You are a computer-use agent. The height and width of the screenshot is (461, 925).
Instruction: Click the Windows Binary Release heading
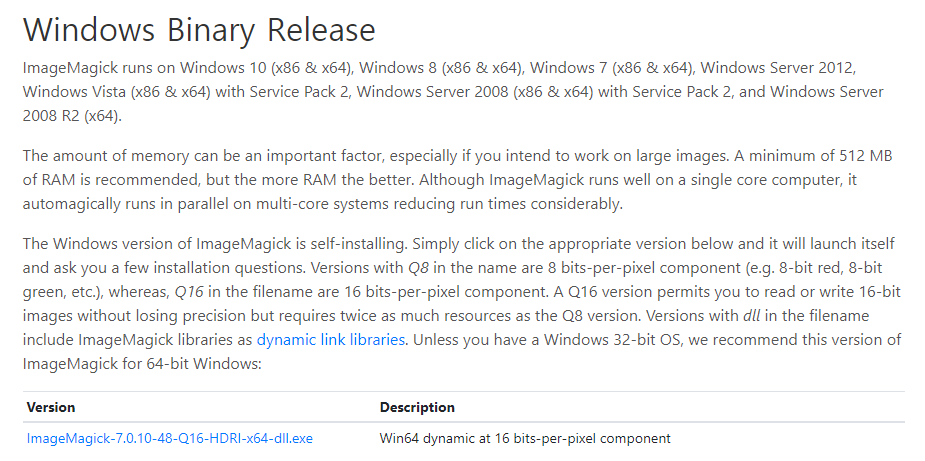point(199,29)
